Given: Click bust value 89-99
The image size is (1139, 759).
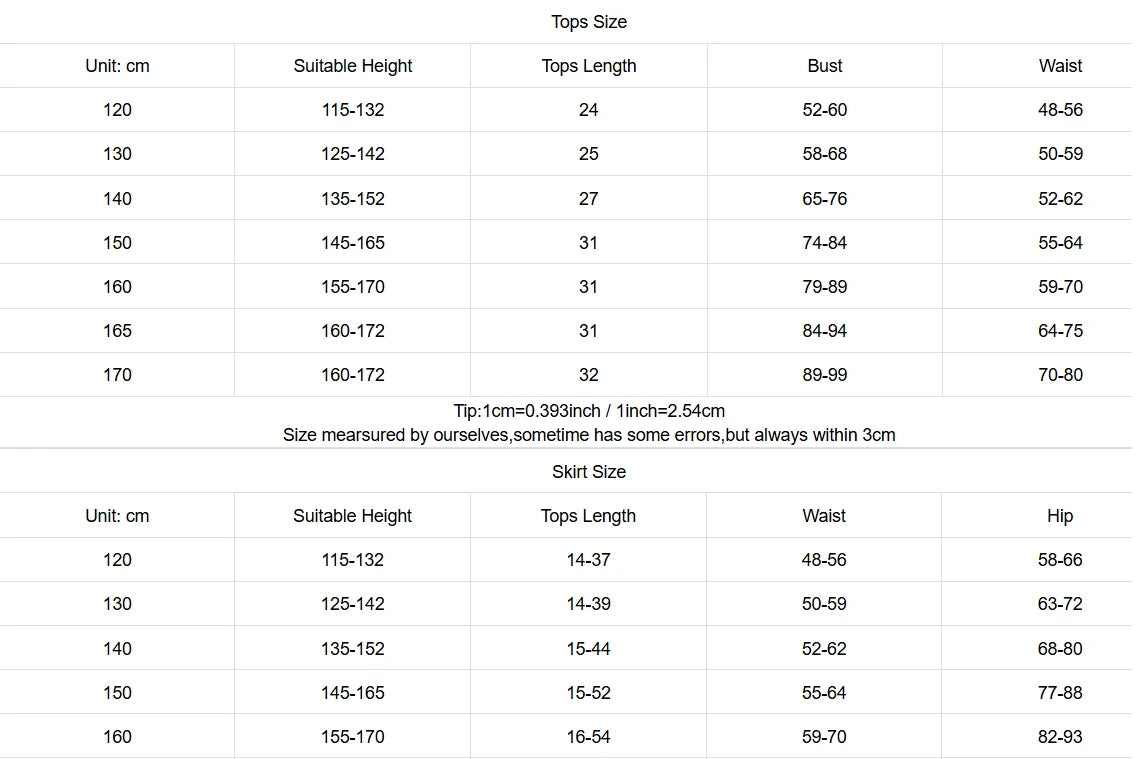Looking at the screenshot, I should (x=825, y=375).
